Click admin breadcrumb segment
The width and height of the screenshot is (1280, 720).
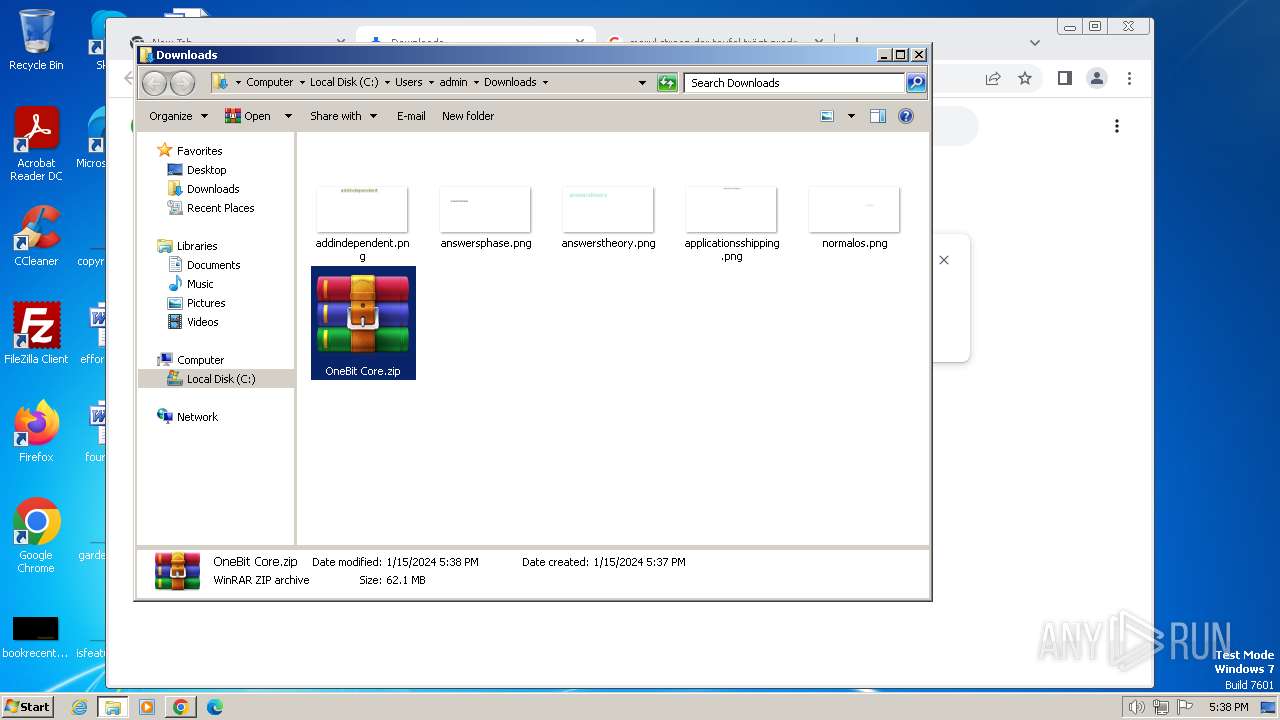click(453, 83)
